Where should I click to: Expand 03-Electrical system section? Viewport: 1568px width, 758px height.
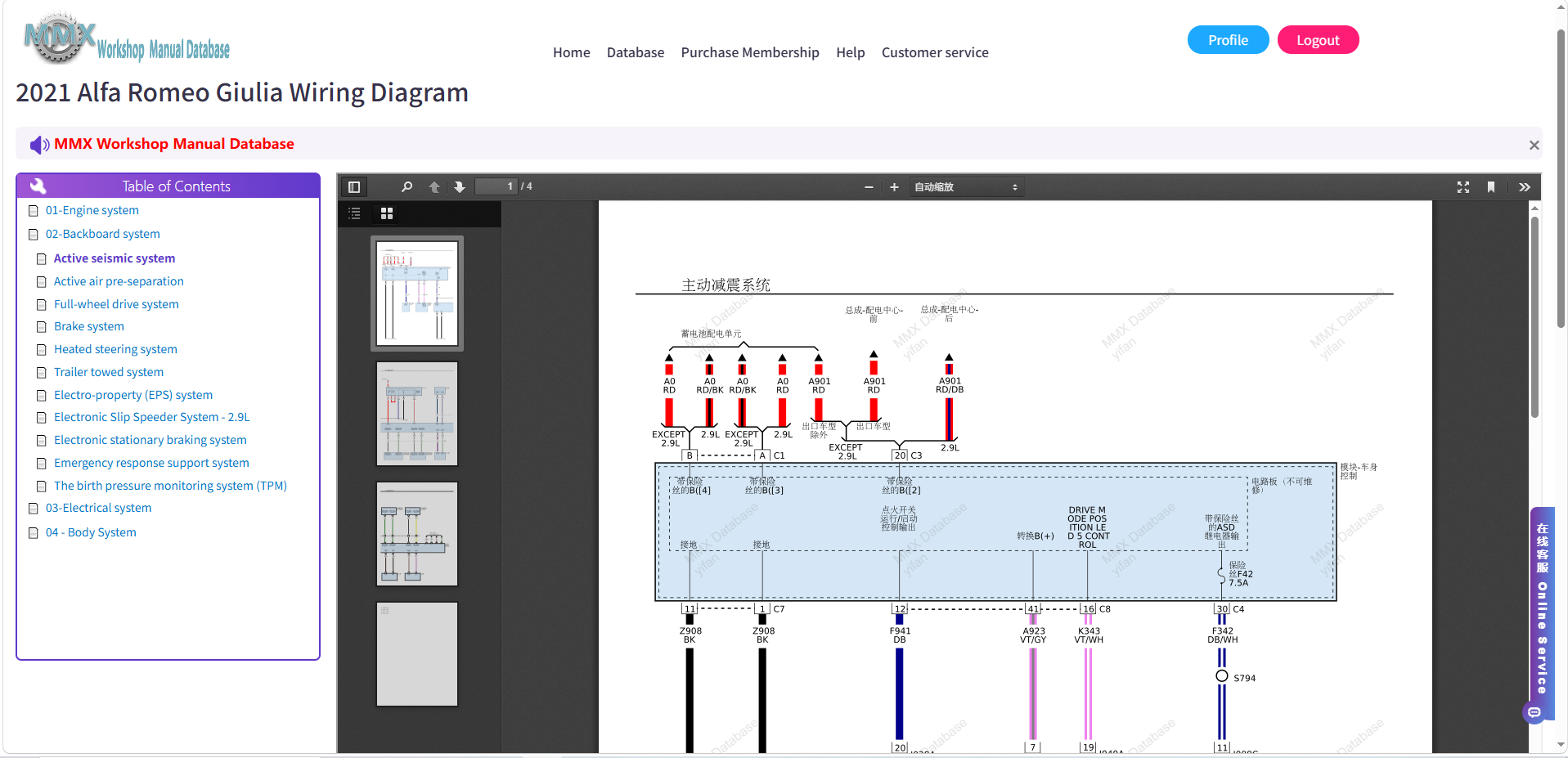click(x=99, y=508)
